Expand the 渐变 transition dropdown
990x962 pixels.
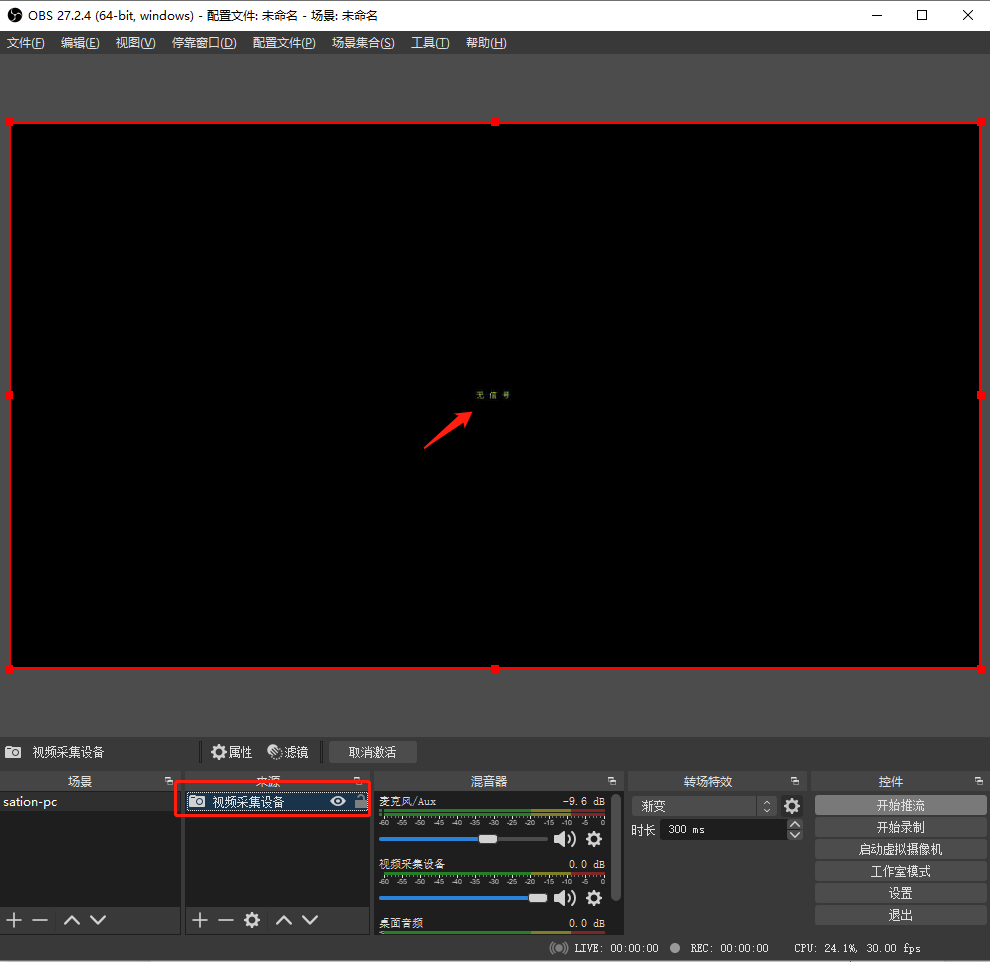pyautogui.click(x=767, y=806)
